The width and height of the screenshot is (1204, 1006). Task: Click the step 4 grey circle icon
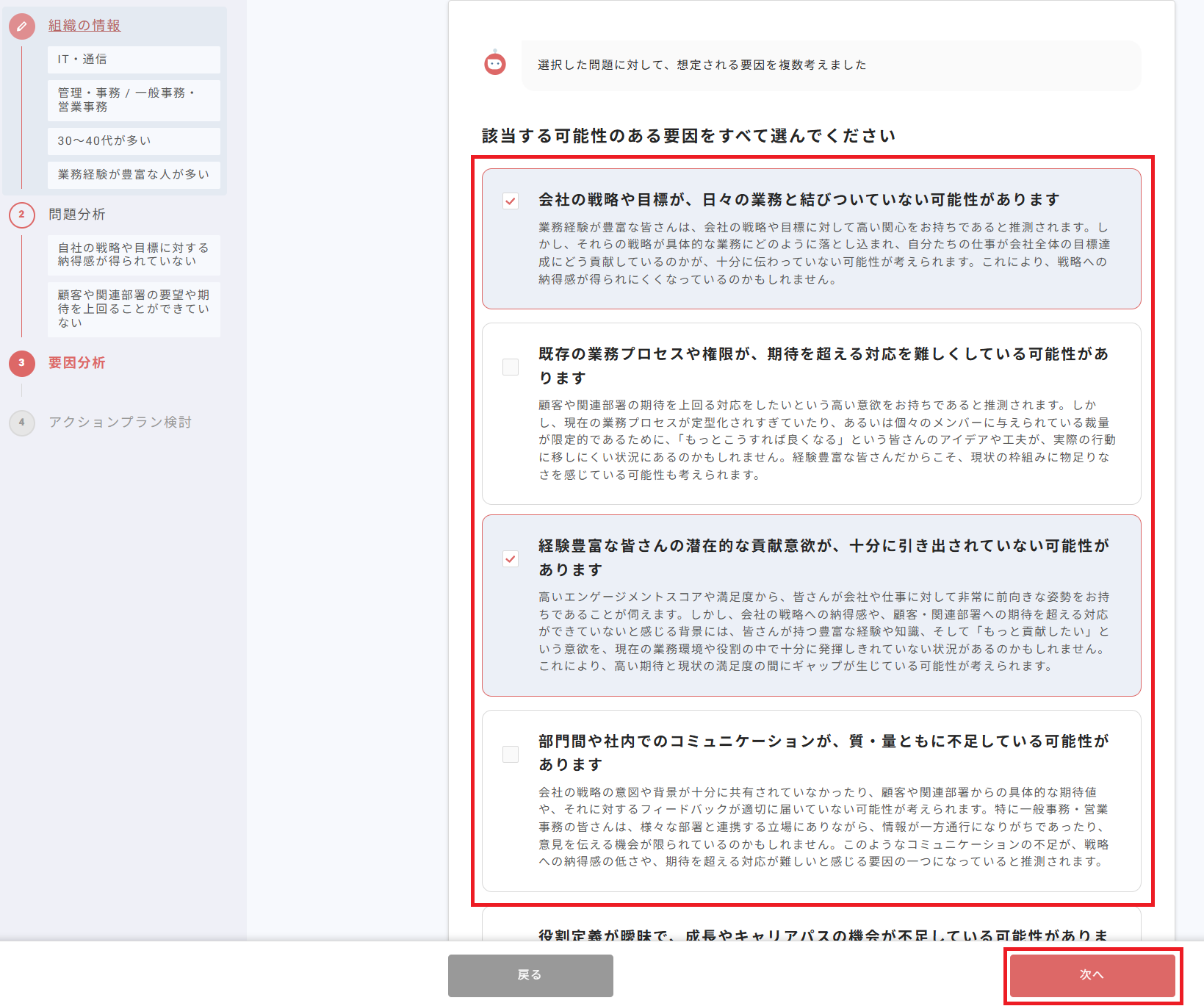point(22,423)
